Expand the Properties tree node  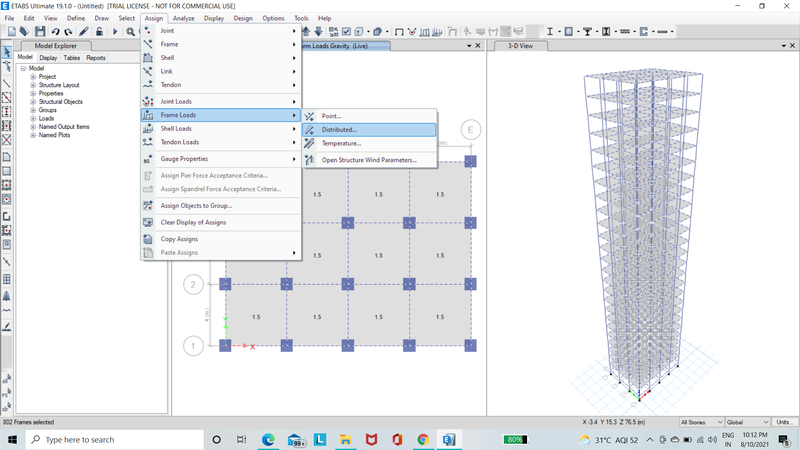click(33, 93)
